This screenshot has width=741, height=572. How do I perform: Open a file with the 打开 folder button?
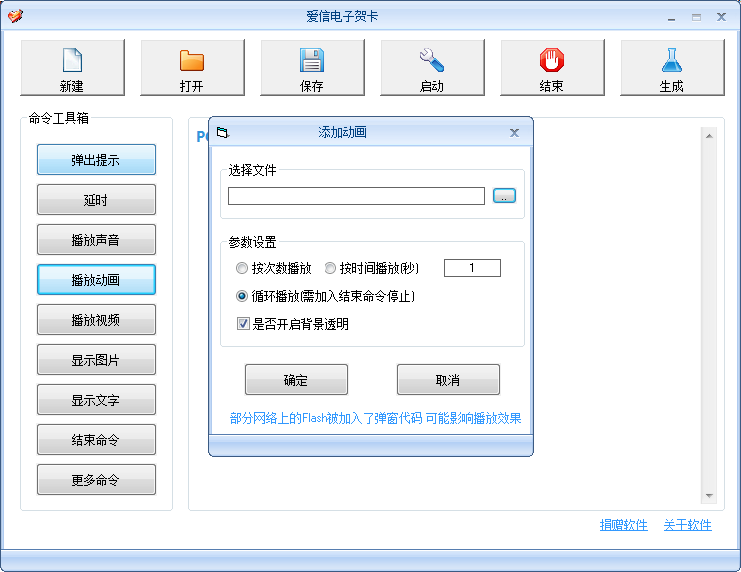(192, 68)
